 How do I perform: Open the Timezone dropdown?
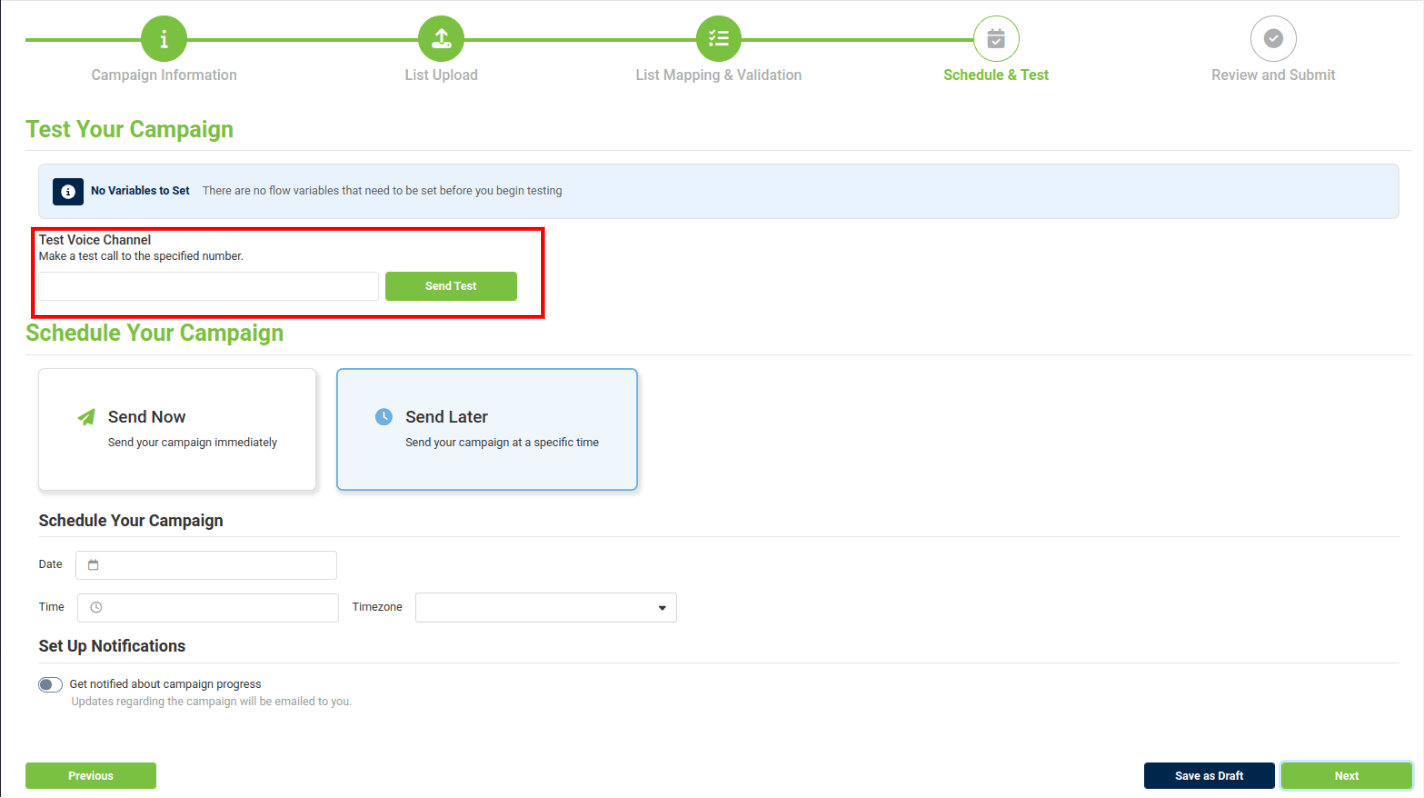point(546,608)
